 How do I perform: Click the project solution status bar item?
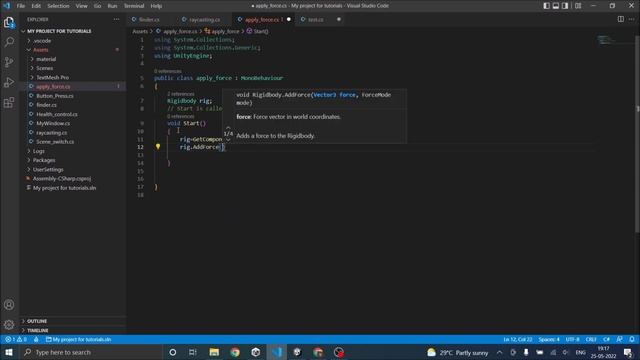[x=78, y=339]
